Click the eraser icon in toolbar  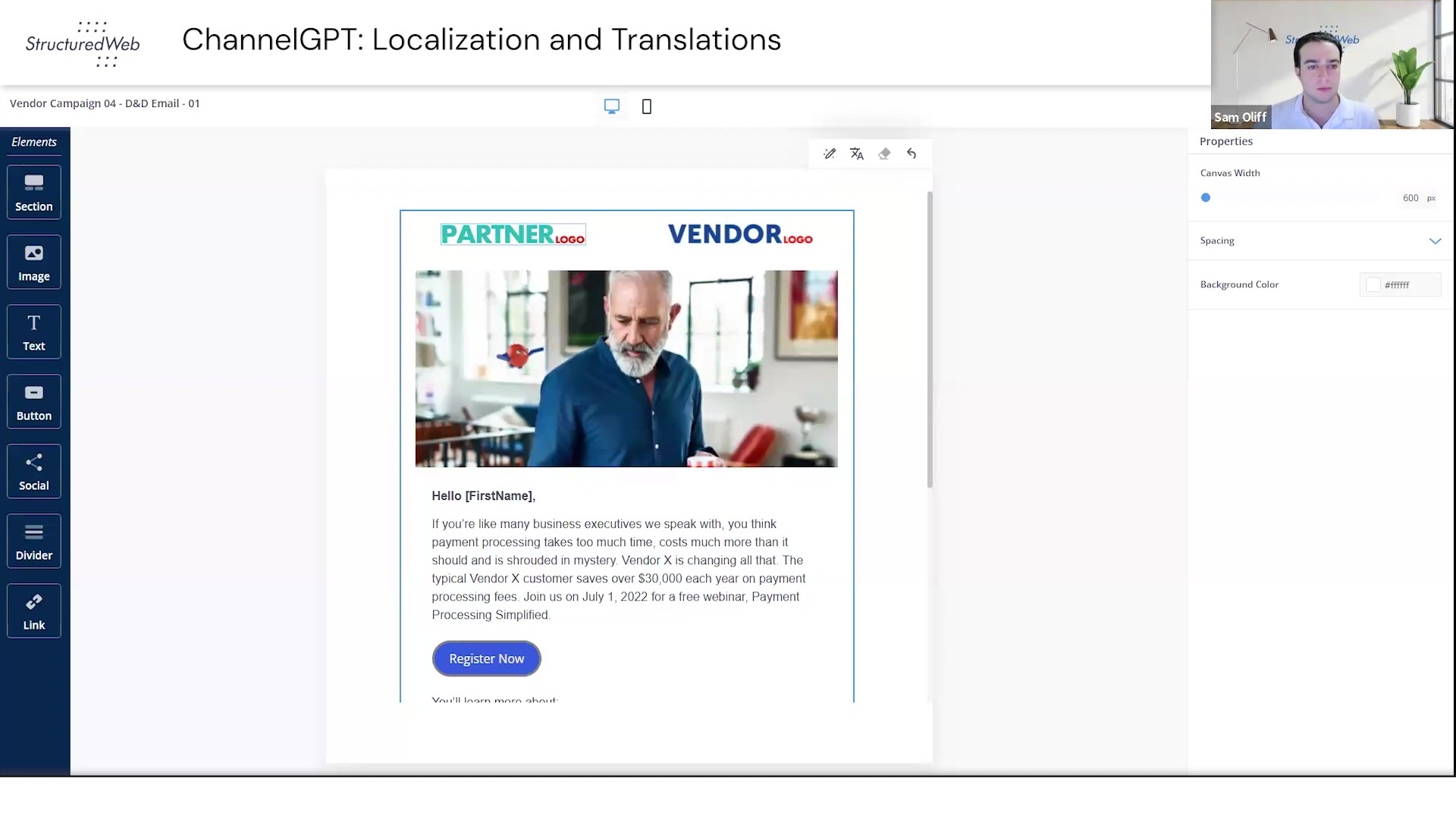tap(884, 154)
